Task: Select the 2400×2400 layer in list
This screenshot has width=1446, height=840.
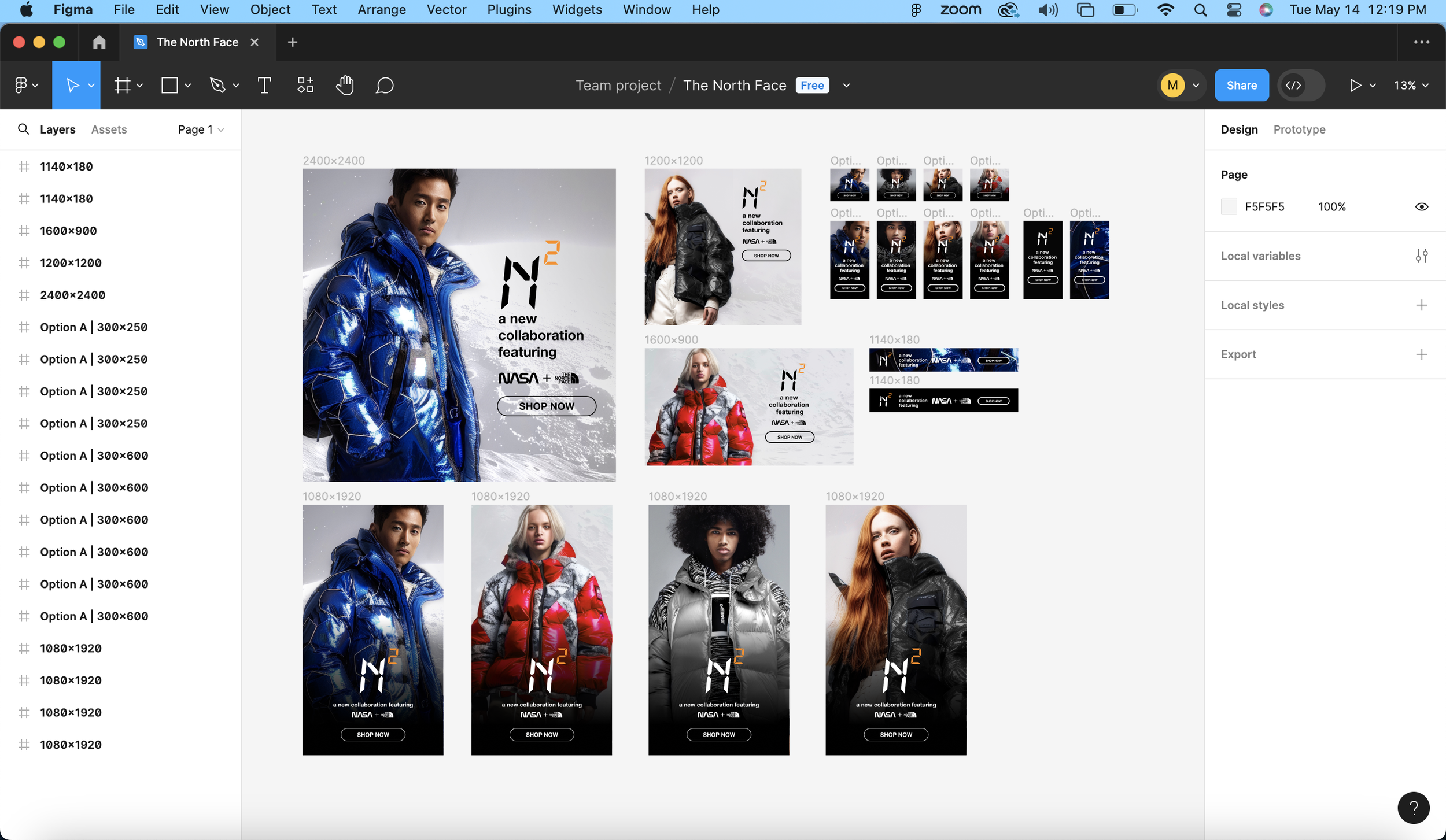Action: click(72, 295)
